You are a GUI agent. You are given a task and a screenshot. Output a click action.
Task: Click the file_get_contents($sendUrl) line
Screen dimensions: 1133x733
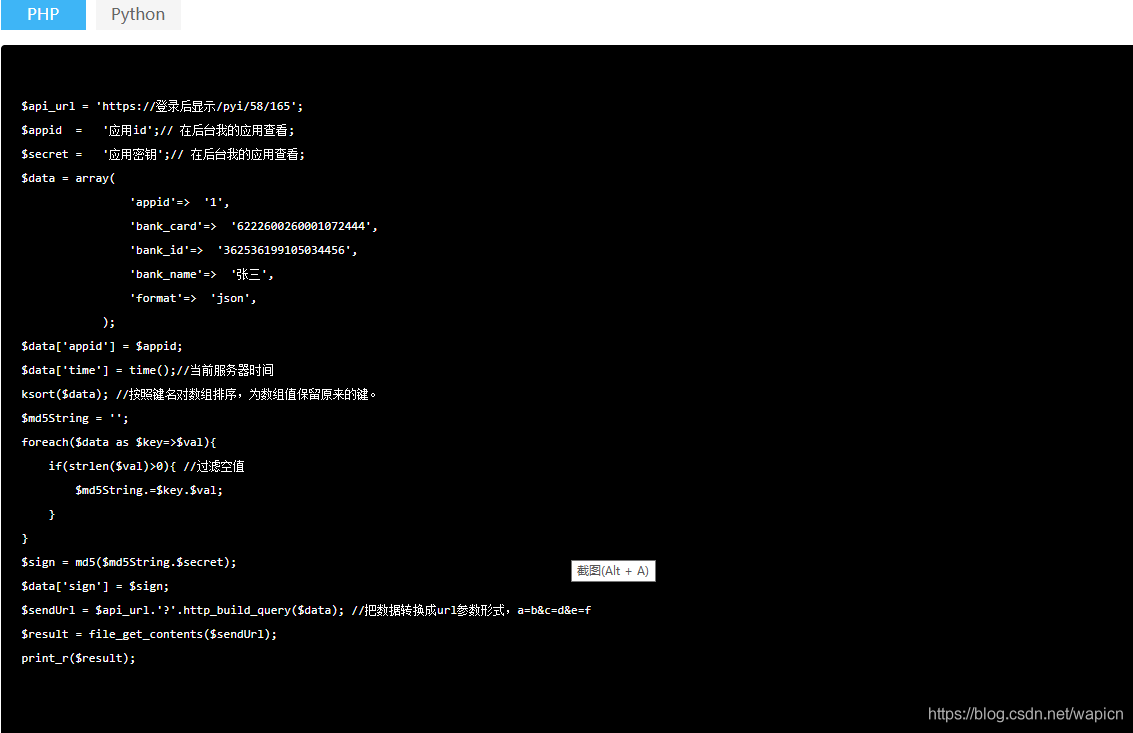[x=149, y=634]
